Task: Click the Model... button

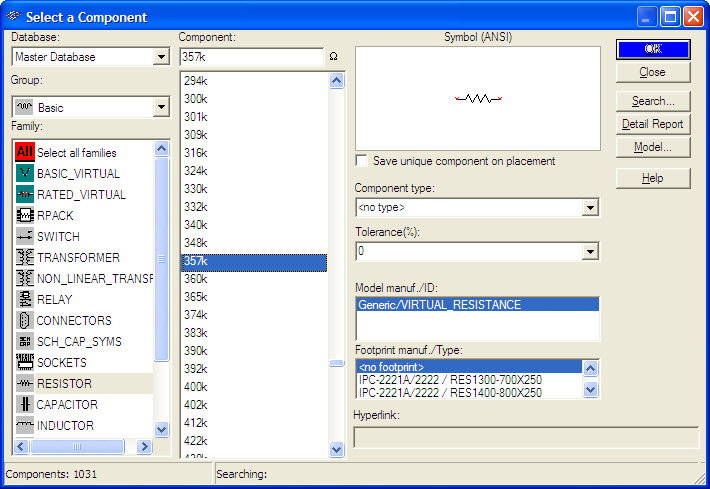Action: pyautogui.click(x=653, y=147)
